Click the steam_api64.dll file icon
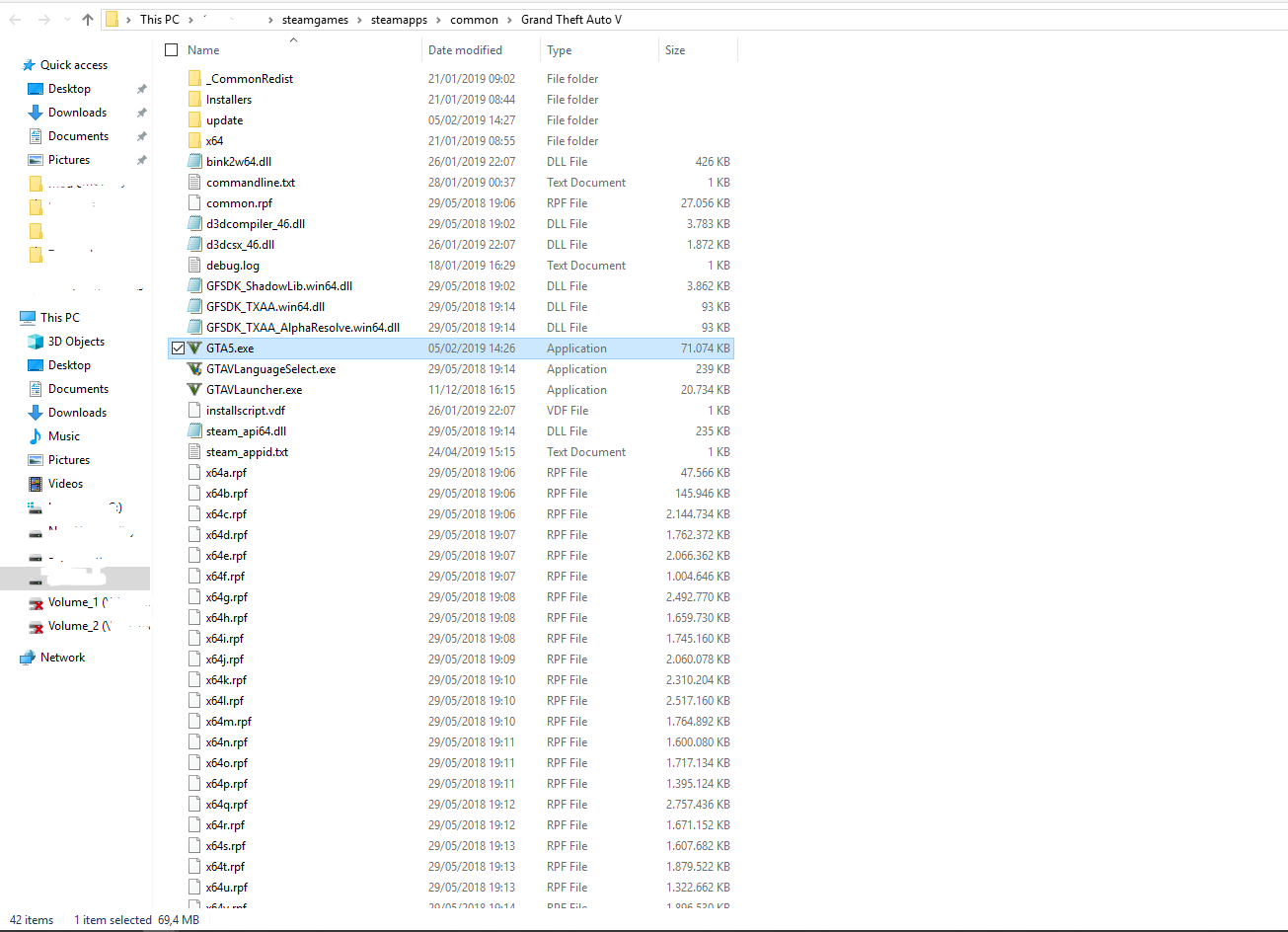This screenshot has width=1288, height=932. click(x=194, y=431)
